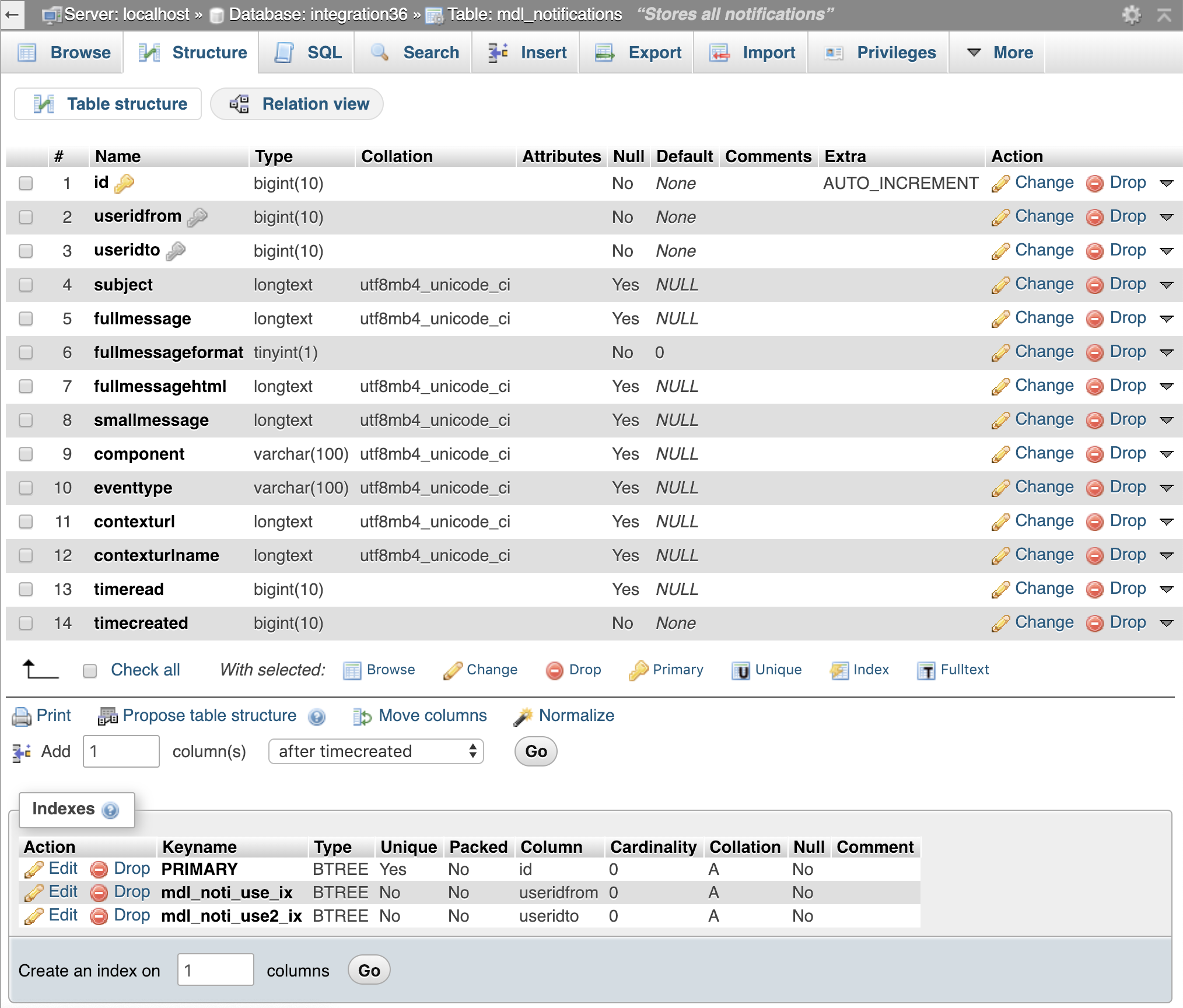The image size is (1183, 1008).
Task: Open the SQL tab
Action: click(x=307, y=52)
